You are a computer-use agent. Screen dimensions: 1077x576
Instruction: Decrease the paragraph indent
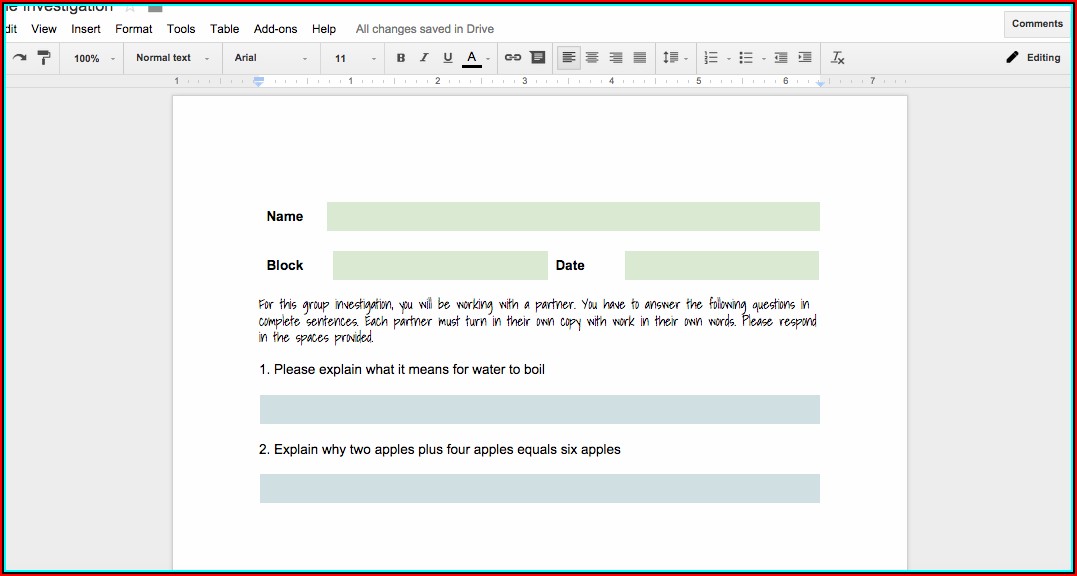click(781, 58)
